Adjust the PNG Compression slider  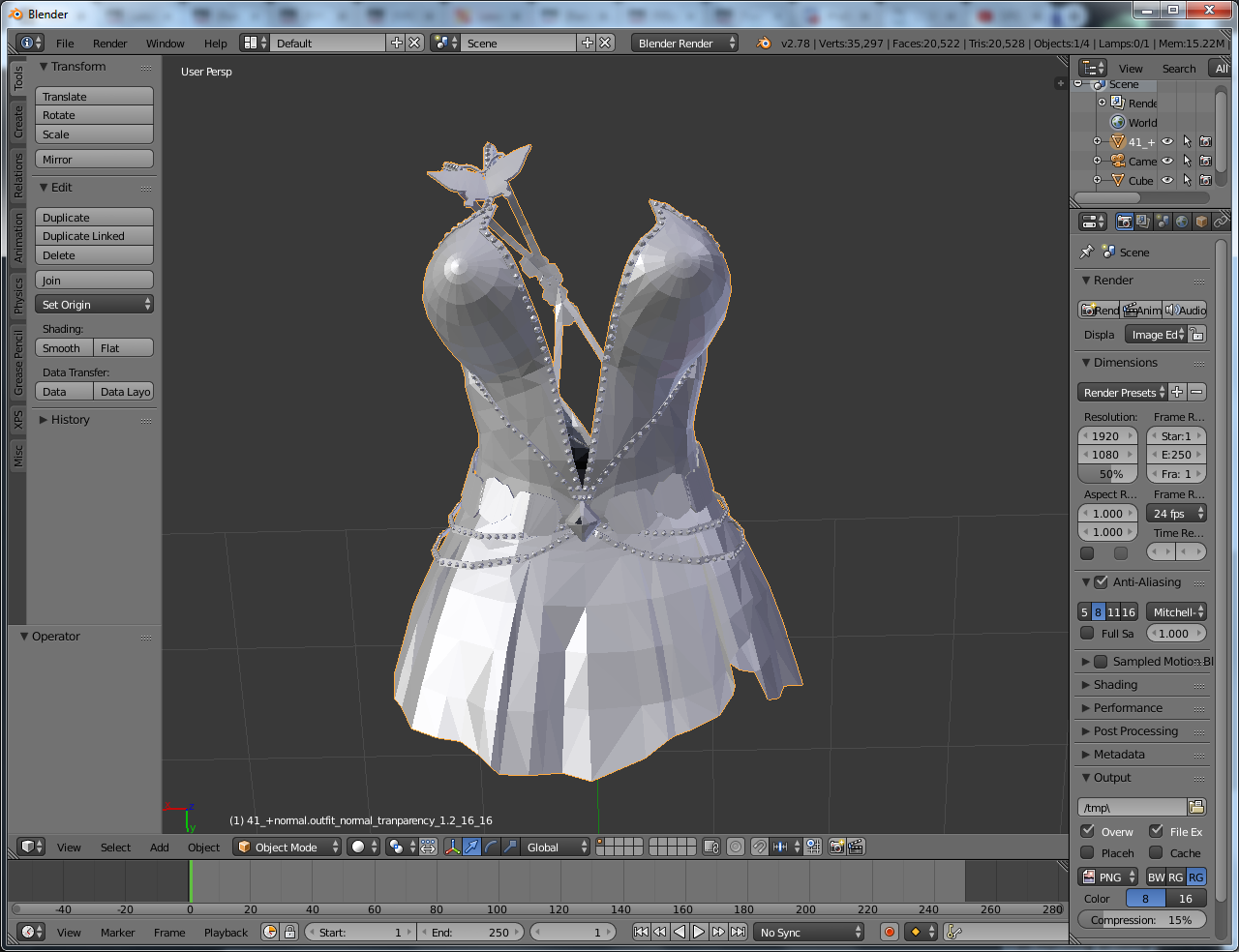pos(1142,920)
